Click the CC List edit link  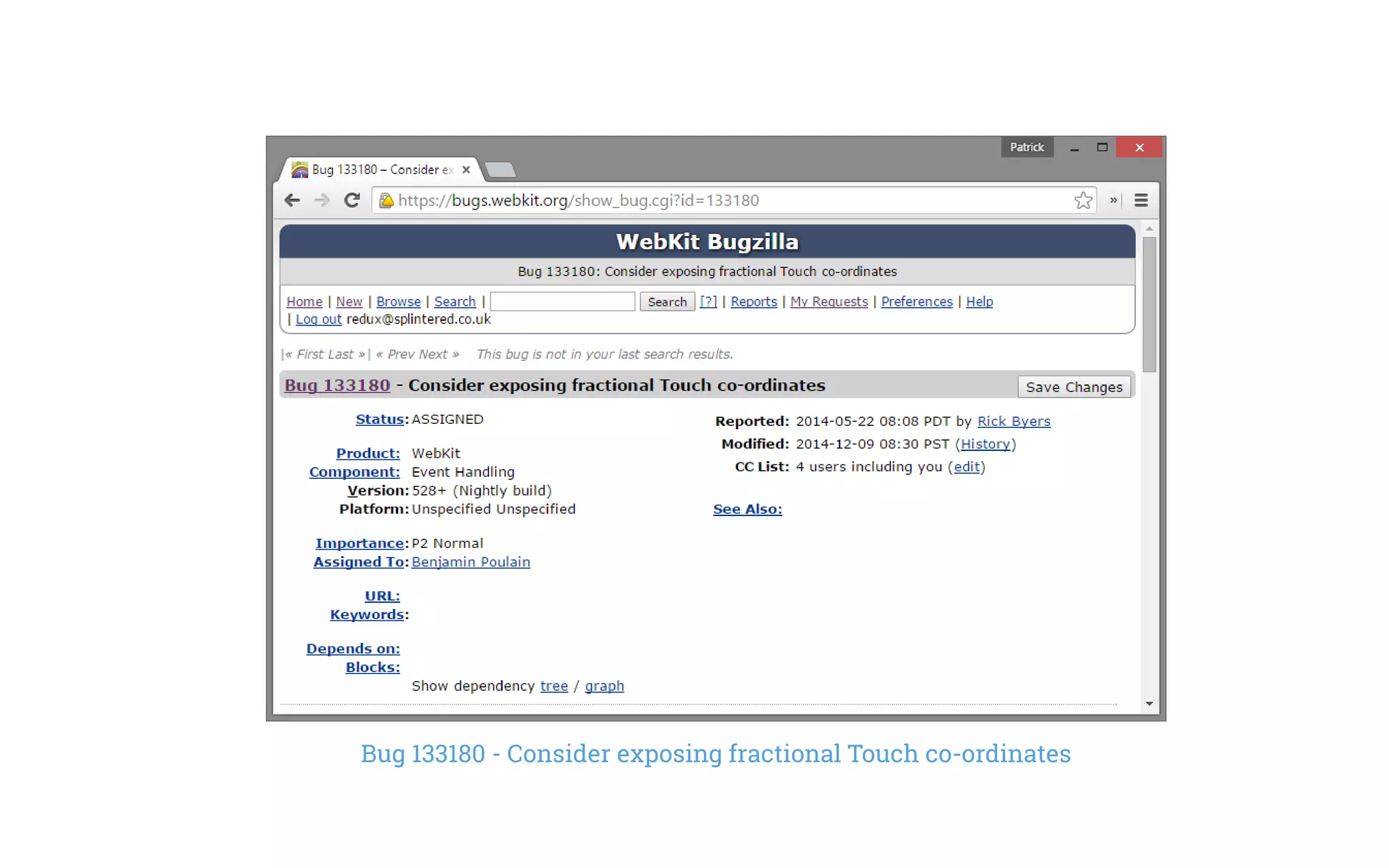[966, 467]
